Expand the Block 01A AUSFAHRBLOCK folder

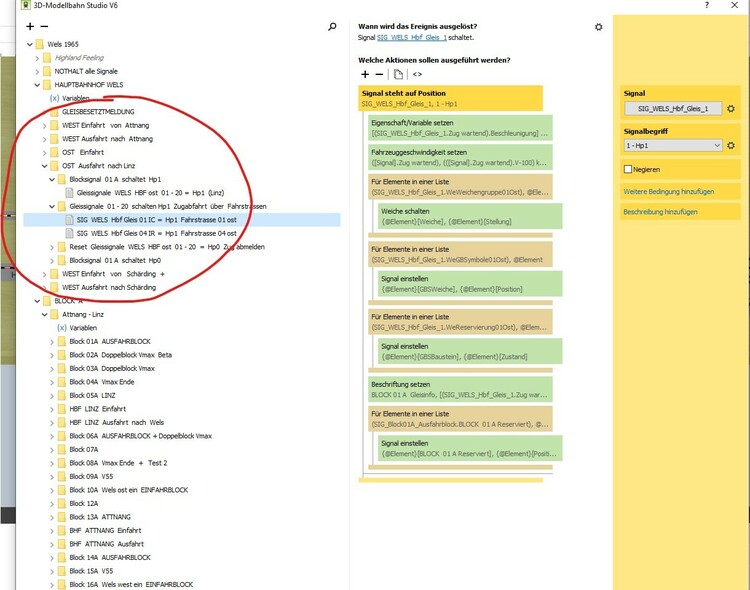tap(52, 342)
